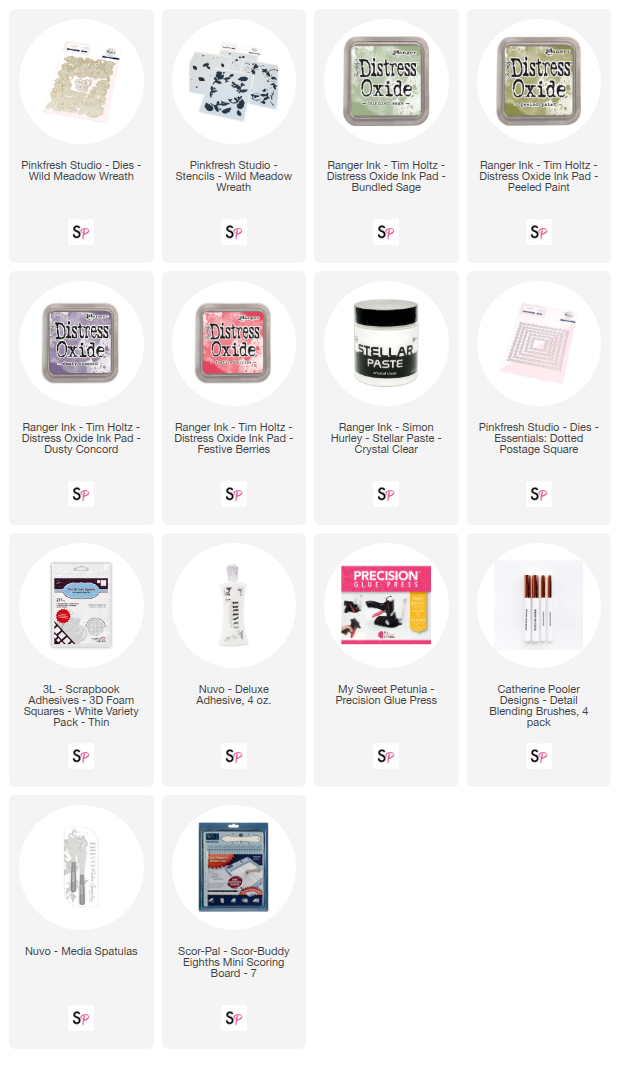620x1070 pixels.
Task: Follow the Stellar Paste Crystal Clear link
Action: (386, 438)
